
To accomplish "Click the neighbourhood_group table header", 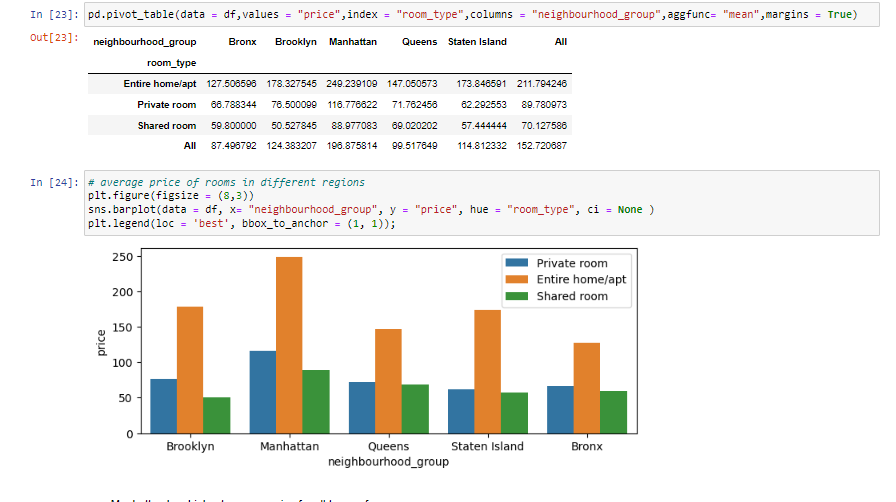I will click(145, 42).
